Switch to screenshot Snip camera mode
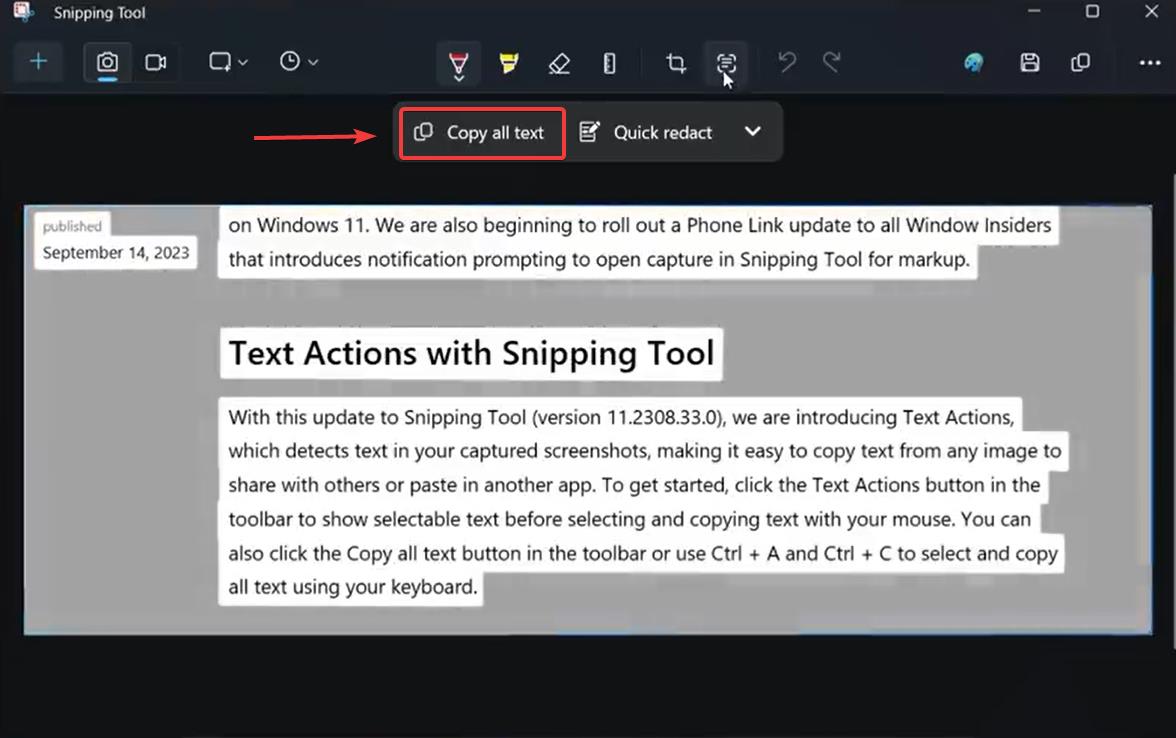 (107, 62)
